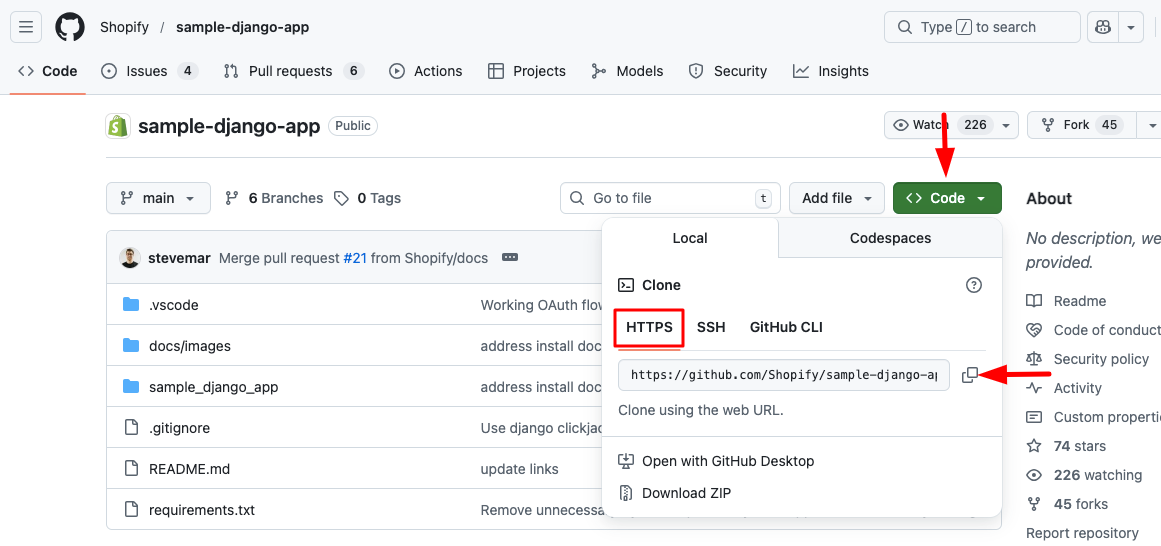Open the Code of conduct link

pyautogui.click(x=1093, y=330)
